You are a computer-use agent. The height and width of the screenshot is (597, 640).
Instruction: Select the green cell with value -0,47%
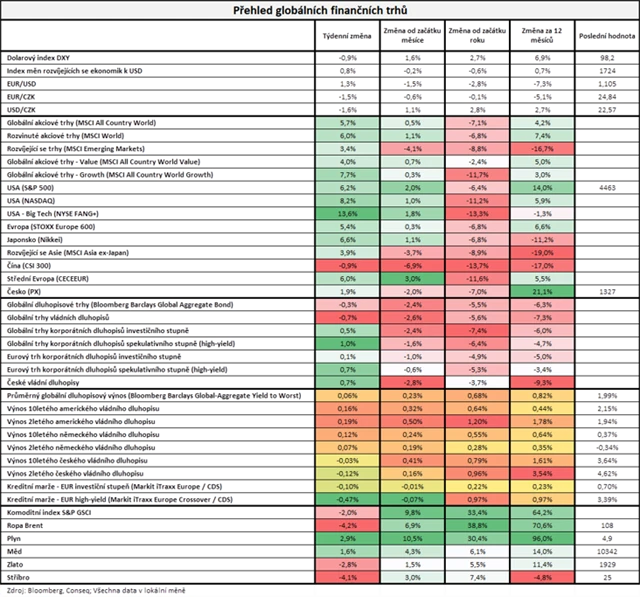(348, 499)
